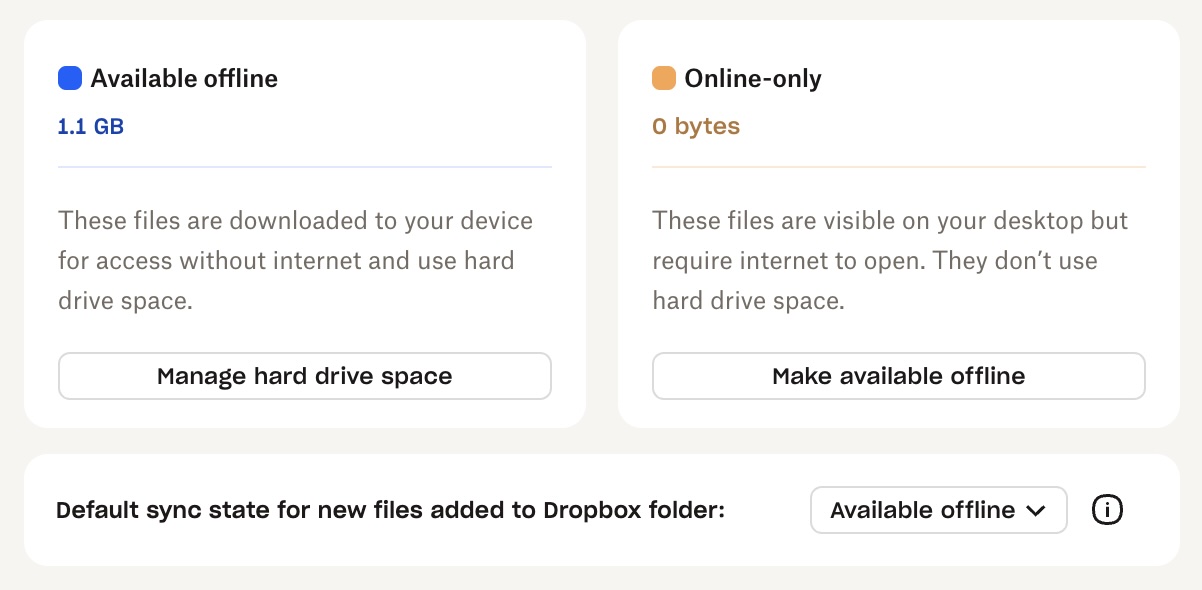Select the Available offline card heading
The width and height of the screenshot is (1202, 590).
(184, 78)
